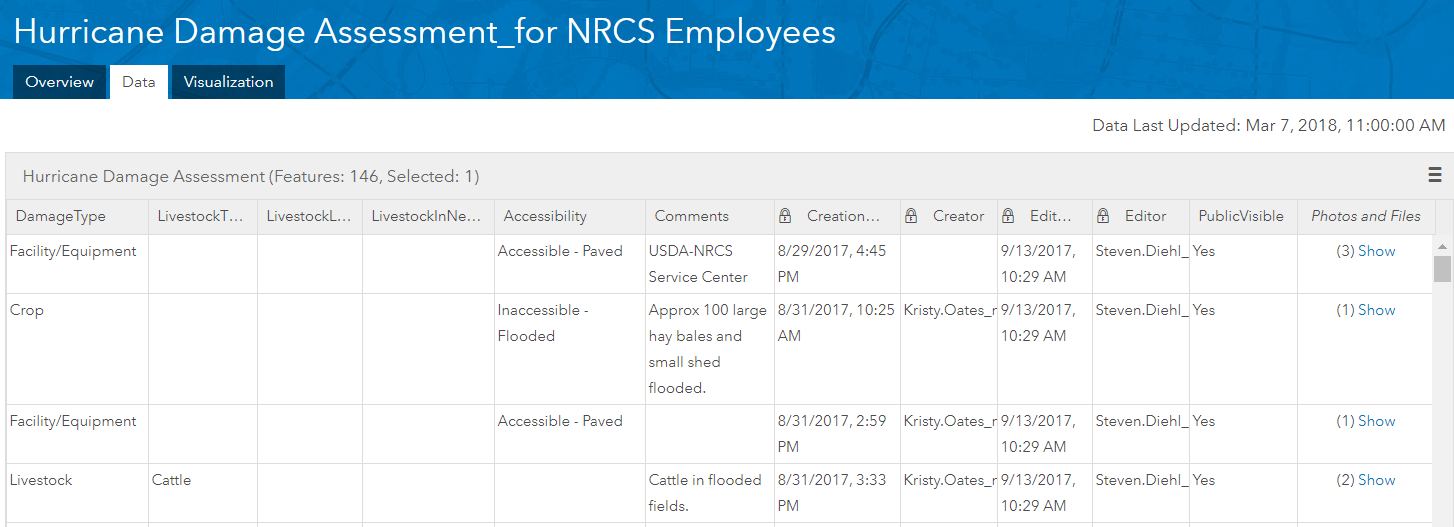Click the lock icon beside Editor header
Viewport: 1454px width, 527px height.
click(x=1103, y=216)
